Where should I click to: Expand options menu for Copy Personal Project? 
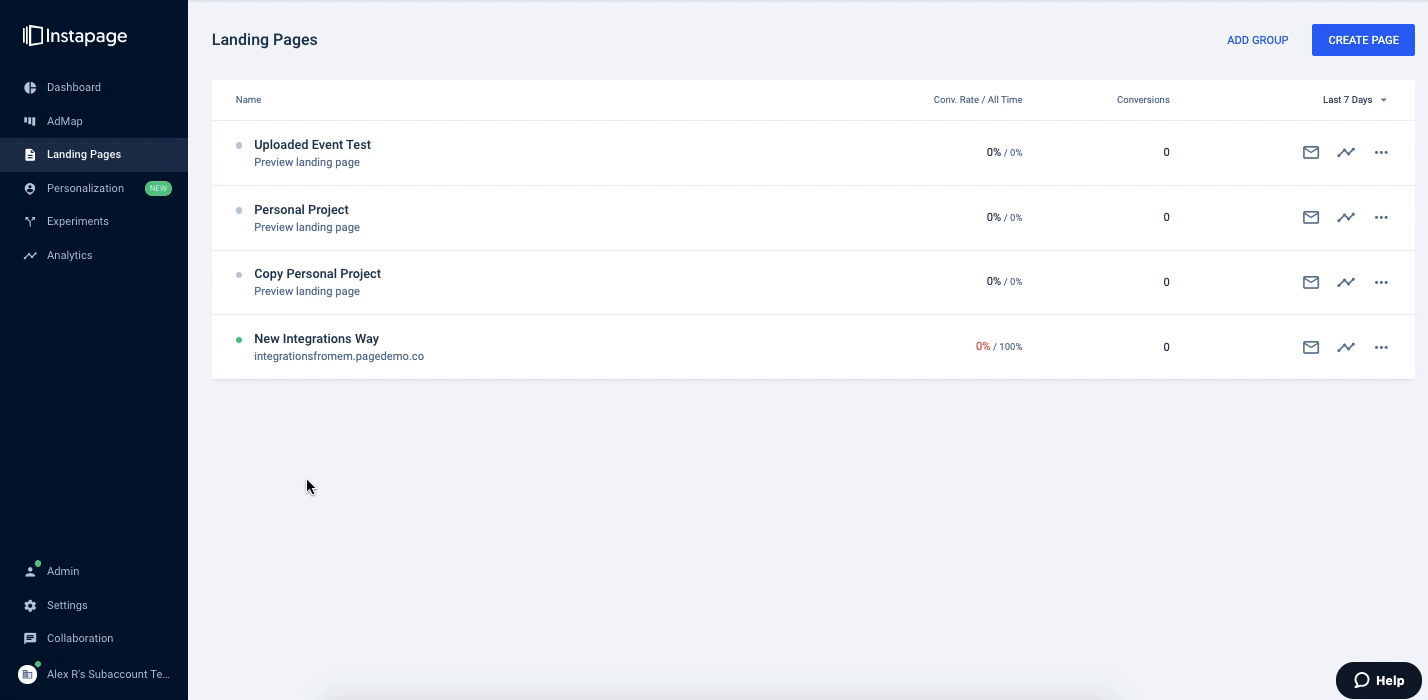coord(1381,282)
